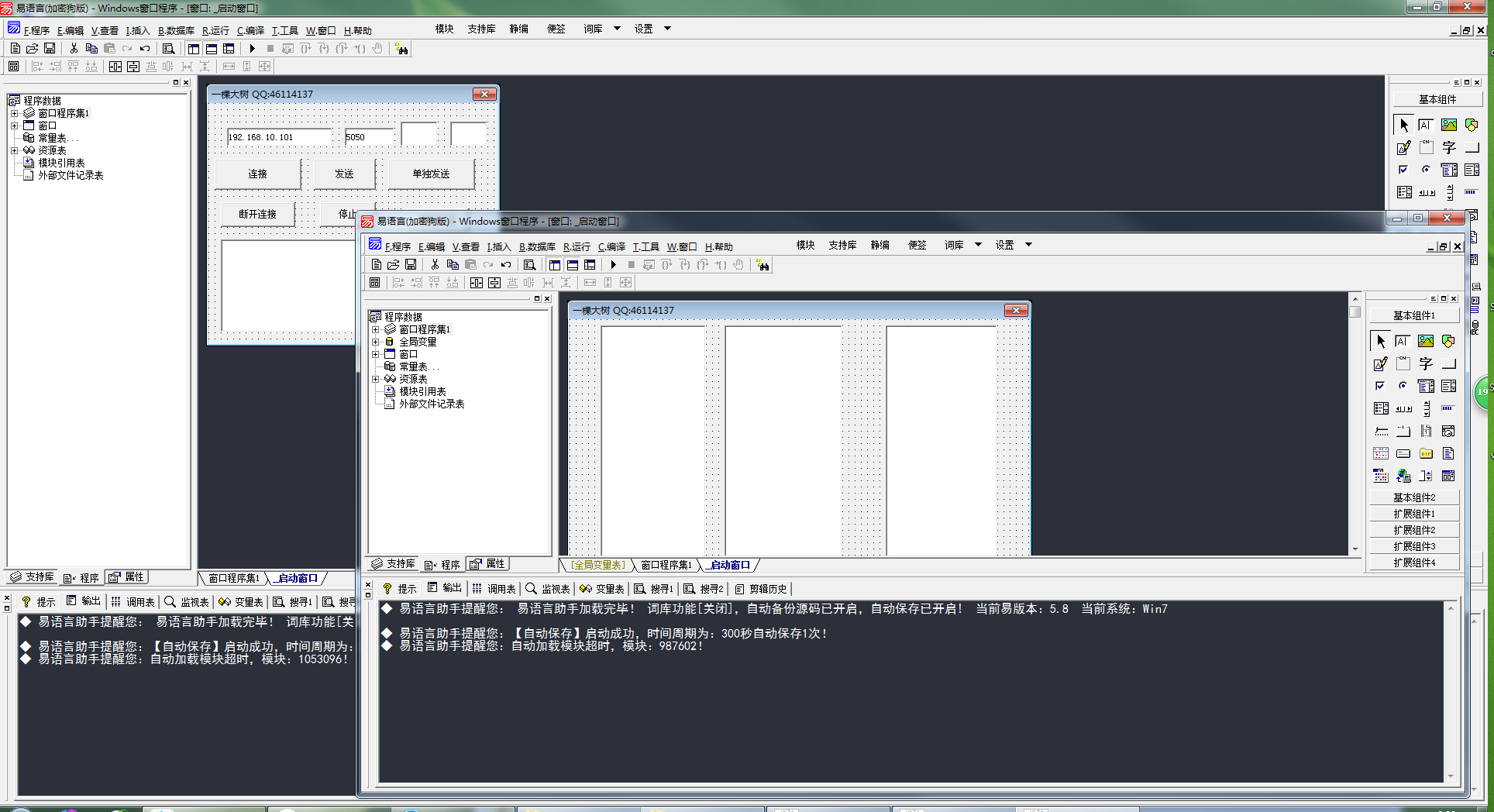
Task: Open R.运行 menu in front window
Action: [x=577, y=246]
